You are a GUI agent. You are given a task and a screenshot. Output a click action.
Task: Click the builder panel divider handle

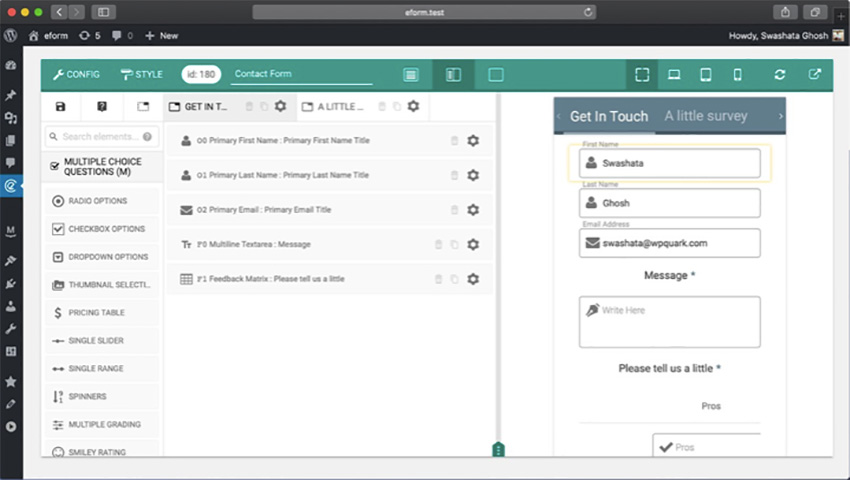tap(498, 450)
